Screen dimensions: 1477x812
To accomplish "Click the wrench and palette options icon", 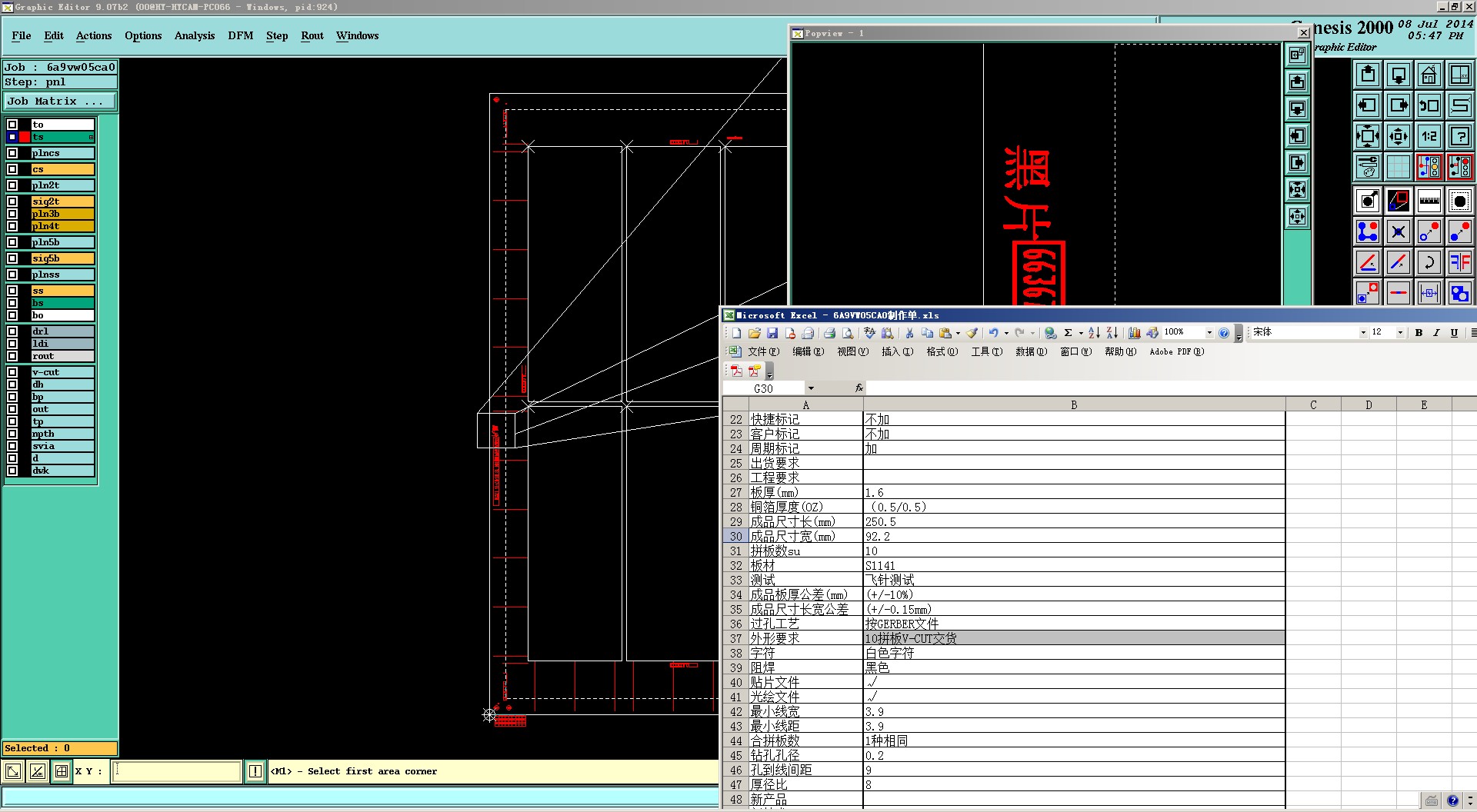I will pos(1368,166).
